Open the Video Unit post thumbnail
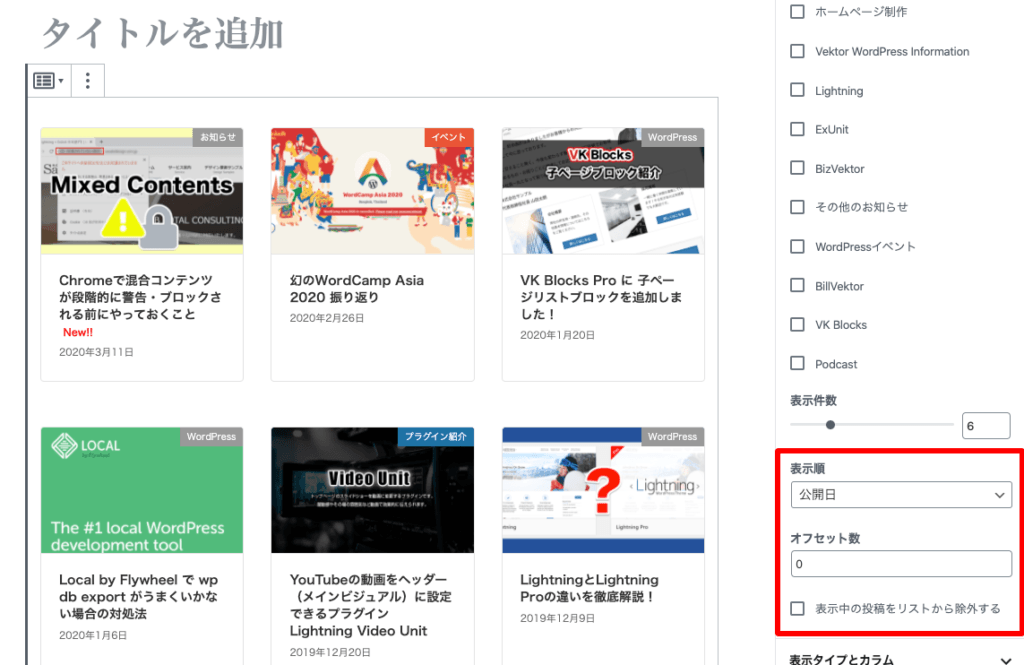 click(372, 490)
